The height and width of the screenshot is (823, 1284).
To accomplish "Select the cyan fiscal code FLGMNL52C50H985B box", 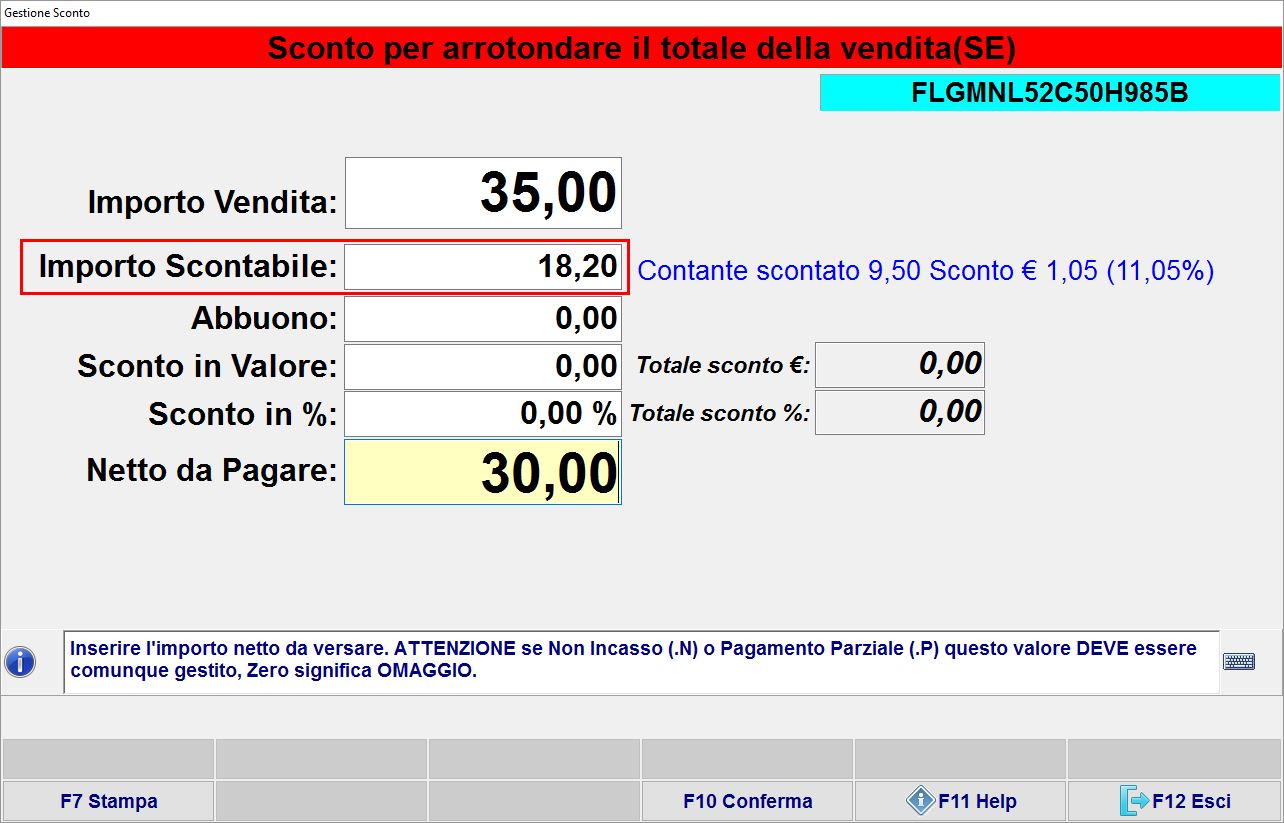I will pyautogui.click(x=1049, y=93).
